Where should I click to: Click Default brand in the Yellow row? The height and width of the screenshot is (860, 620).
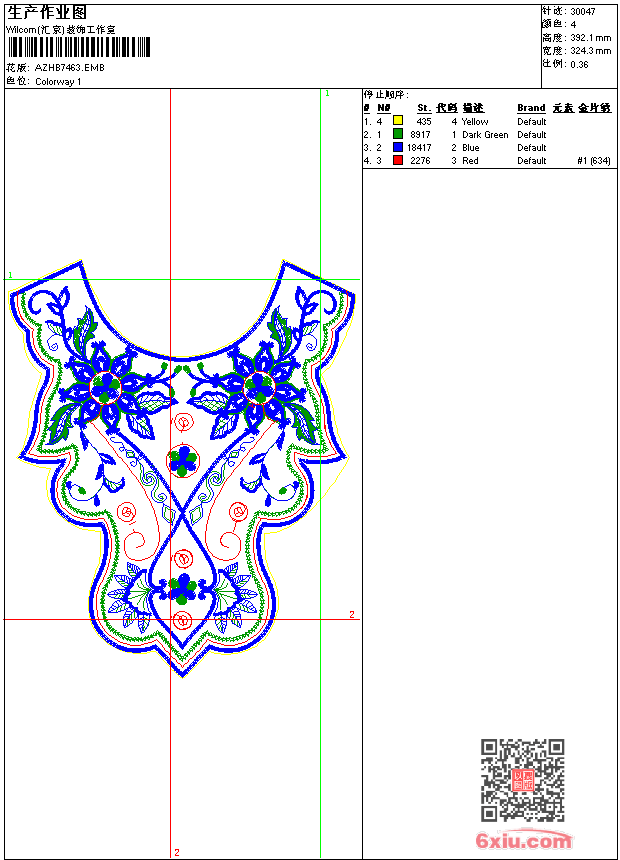(532, 122)
